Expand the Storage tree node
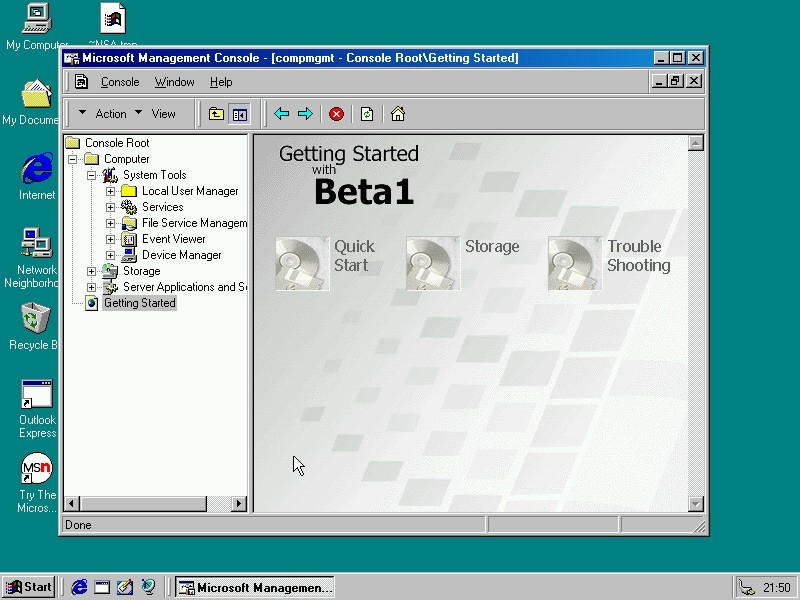The image size is (800, 600). coord(92,271)
